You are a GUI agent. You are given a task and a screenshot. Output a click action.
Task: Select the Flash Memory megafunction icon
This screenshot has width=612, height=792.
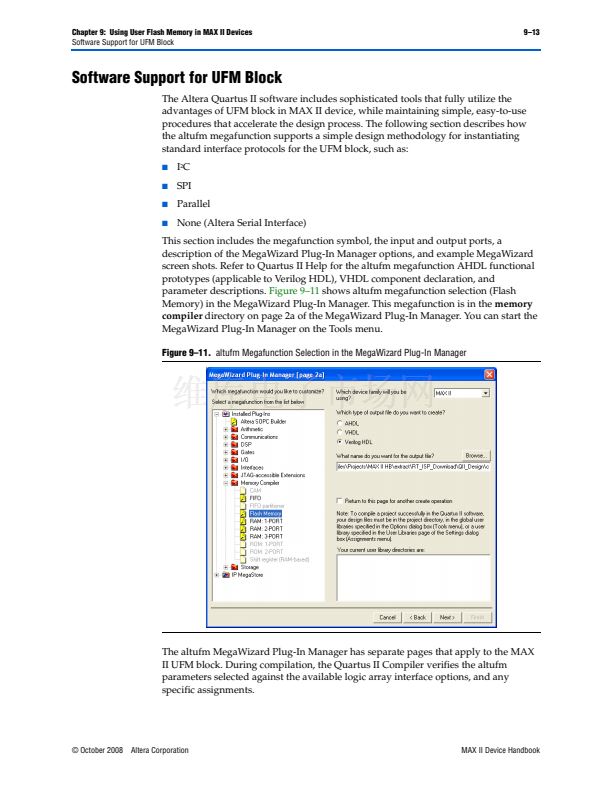244,513
